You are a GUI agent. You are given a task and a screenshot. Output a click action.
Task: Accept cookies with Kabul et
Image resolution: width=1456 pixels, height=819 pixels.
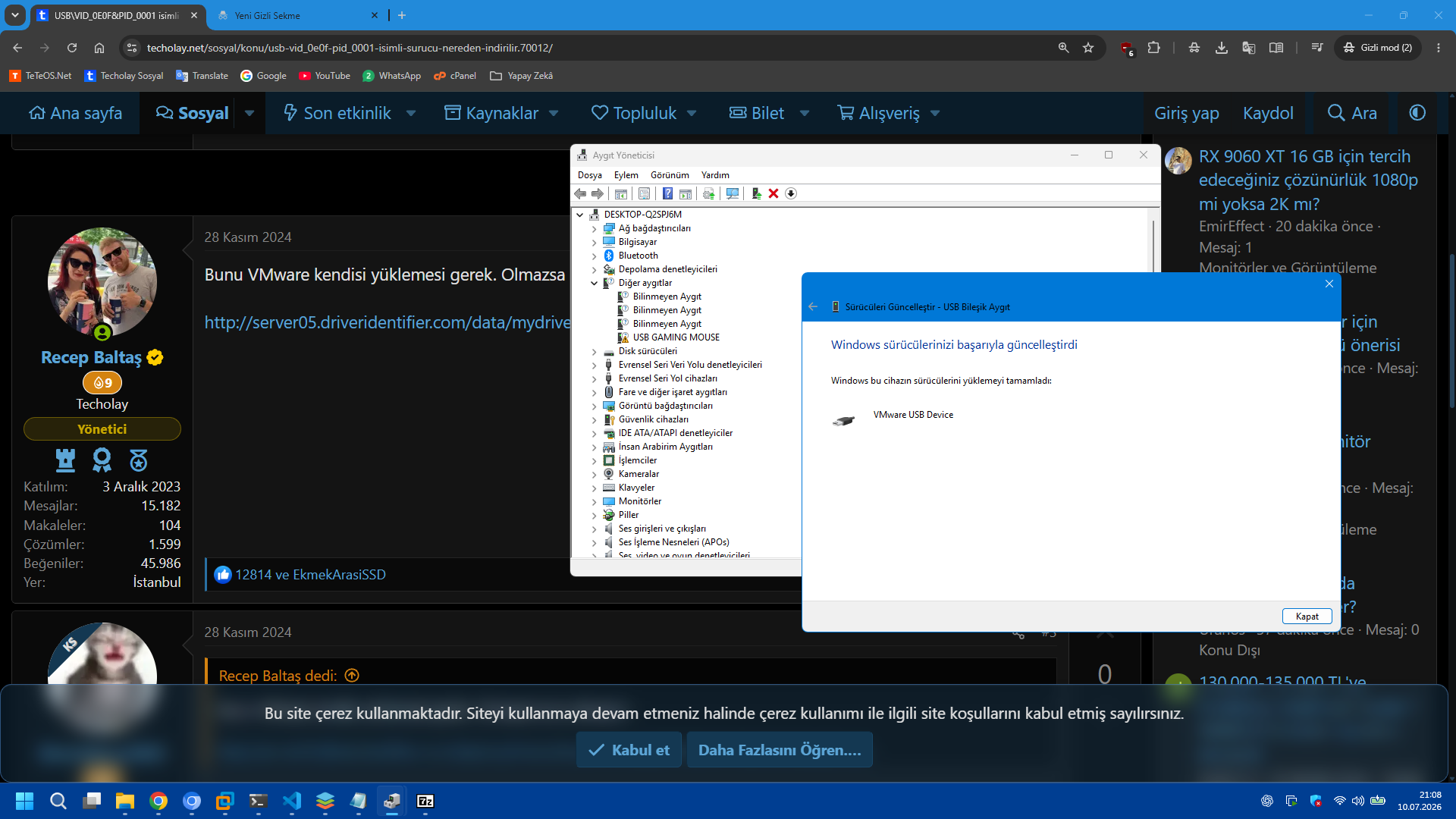pos(629,749)
